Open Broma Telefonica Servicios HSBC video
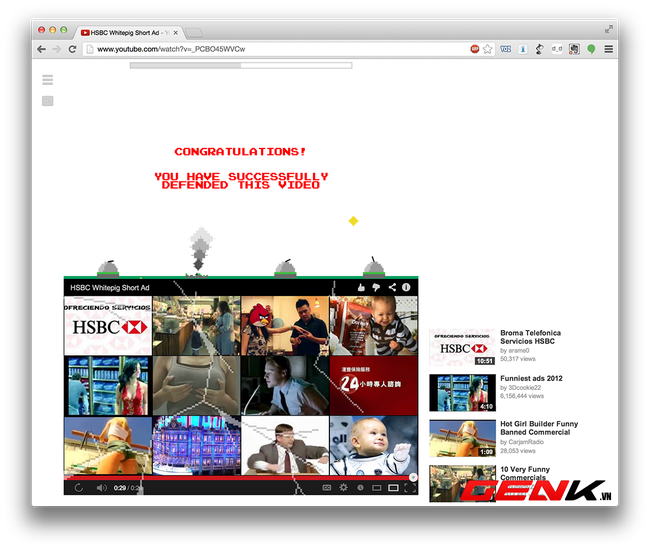The height and width of the screenshot is (550, 650). [x=530, y=337]
